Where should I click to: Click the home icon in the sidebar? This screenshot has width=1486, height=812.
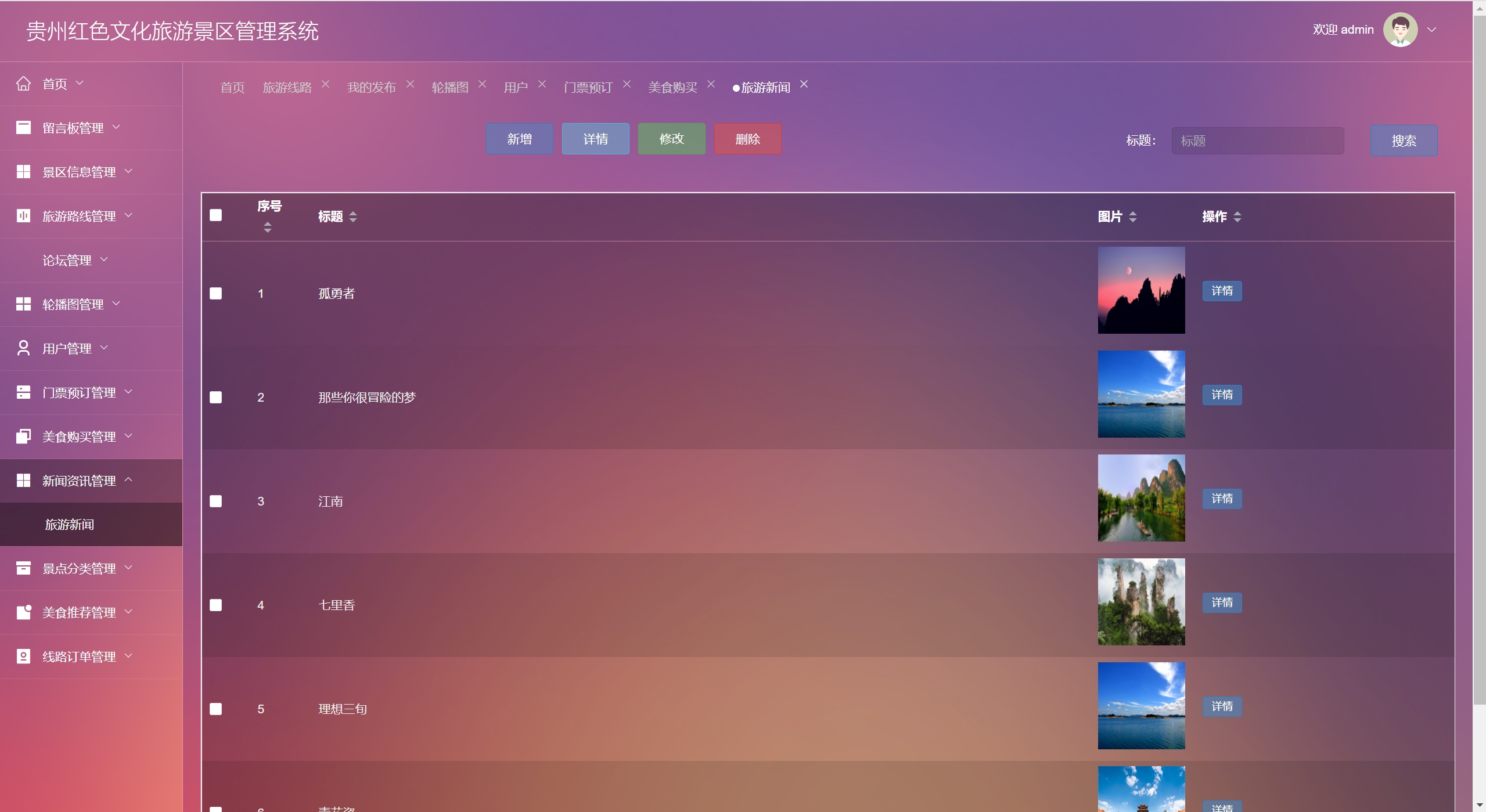tap(23, 84)
